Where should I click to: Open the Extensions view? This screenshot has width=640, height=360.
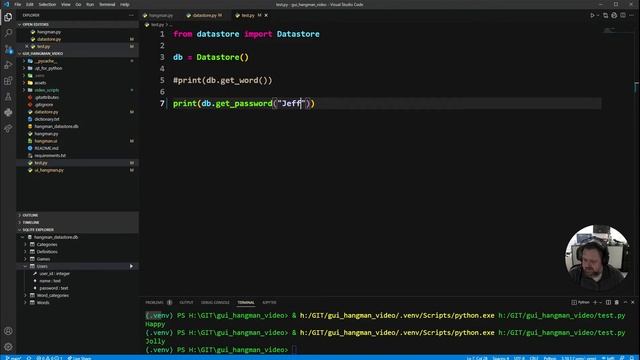pos(8,81)
